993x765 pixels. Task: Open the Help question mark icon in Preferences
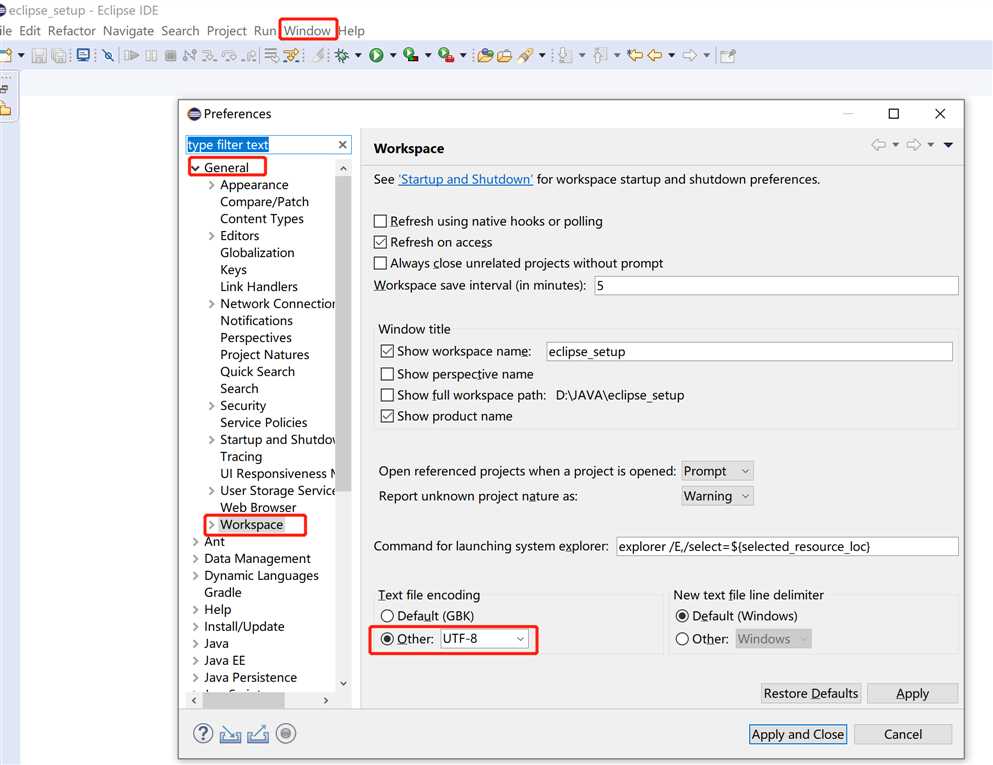203,733
